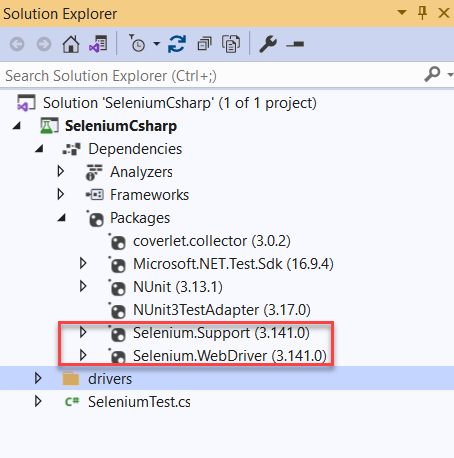This screenshot has width=454, height=458.
Task: Click the NUnit package icon
Action: click(x=117, y=288)
